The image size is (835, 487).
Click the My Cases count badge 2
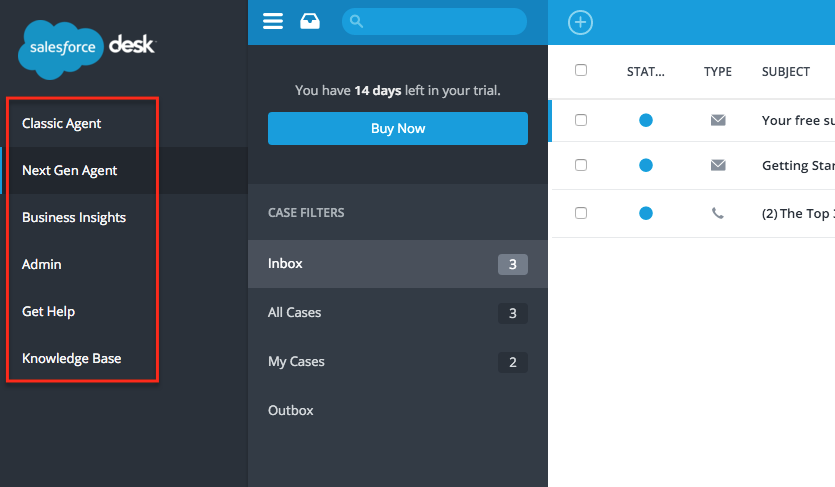point(513,362)
